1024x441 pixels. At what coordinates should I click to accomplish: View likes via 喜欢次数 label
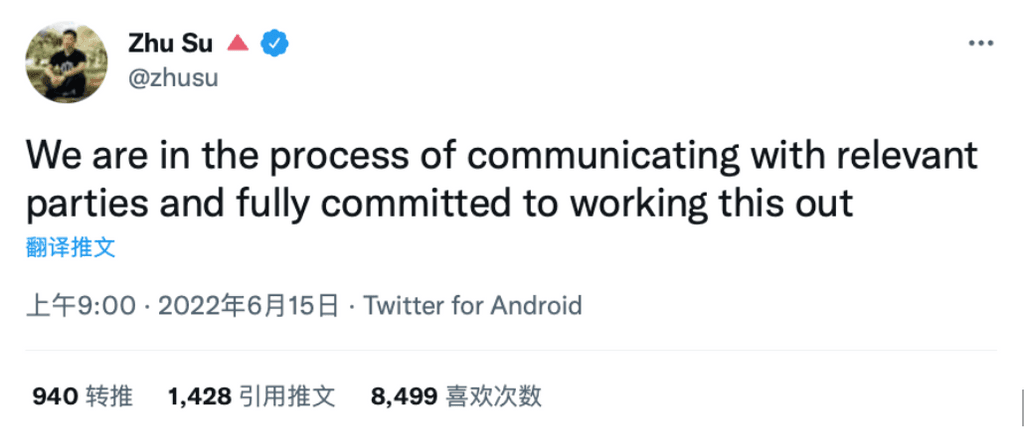(x=494, y=396)
